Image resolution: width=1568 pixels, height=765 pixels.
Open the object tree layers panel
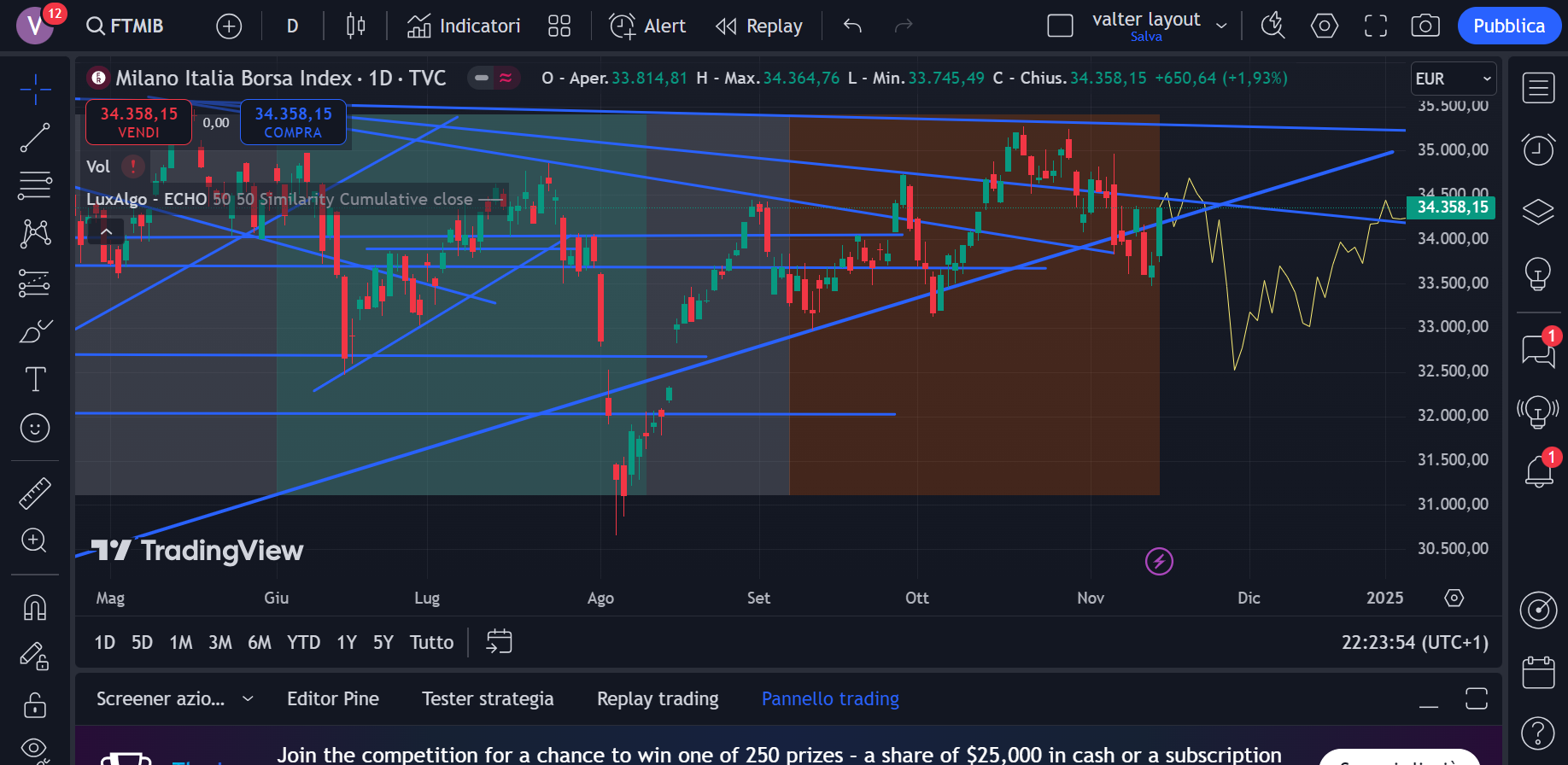coord(1538,211)
